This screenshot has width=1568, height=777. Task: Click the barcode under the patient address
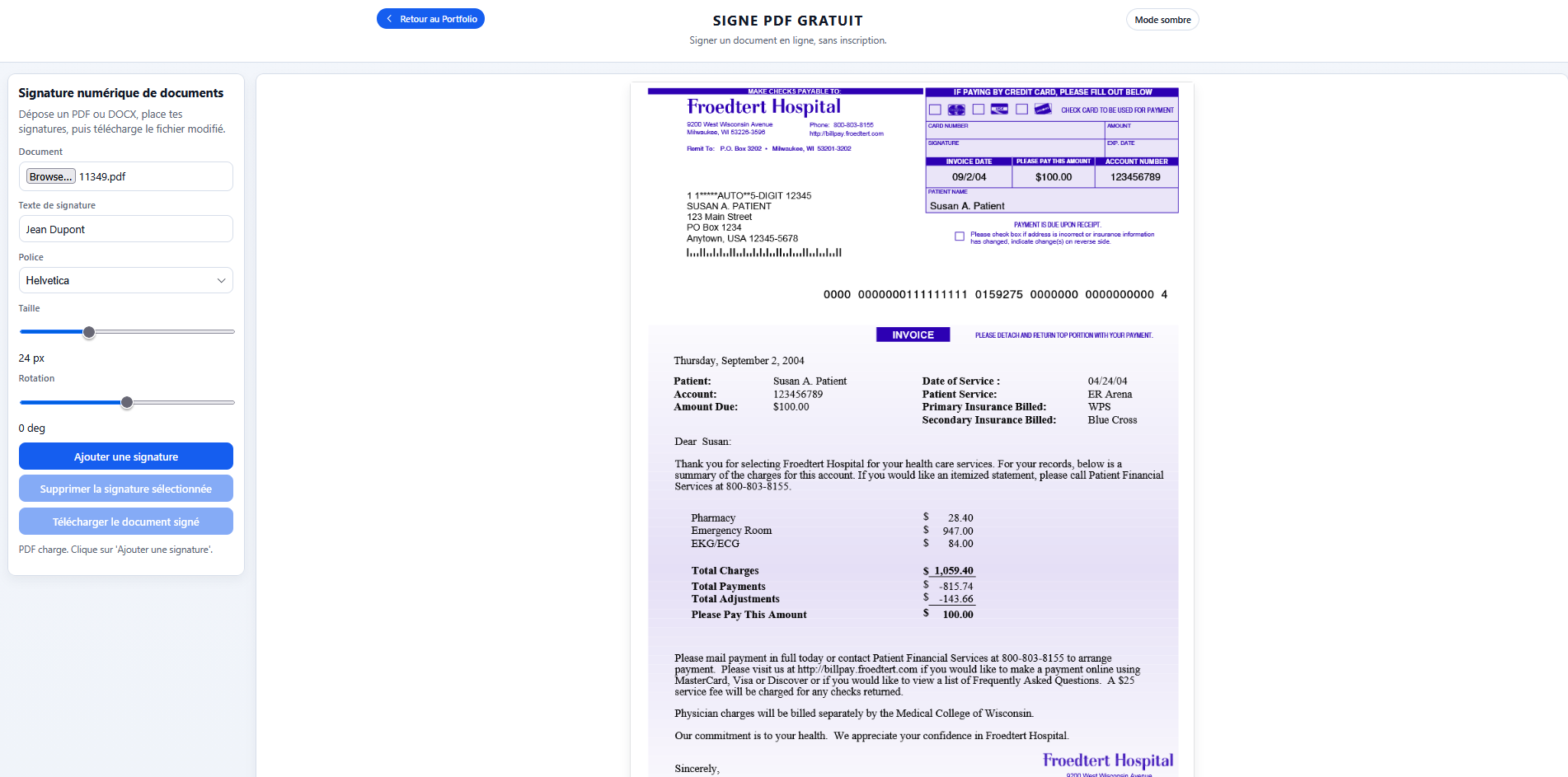(x=763, y=252)
